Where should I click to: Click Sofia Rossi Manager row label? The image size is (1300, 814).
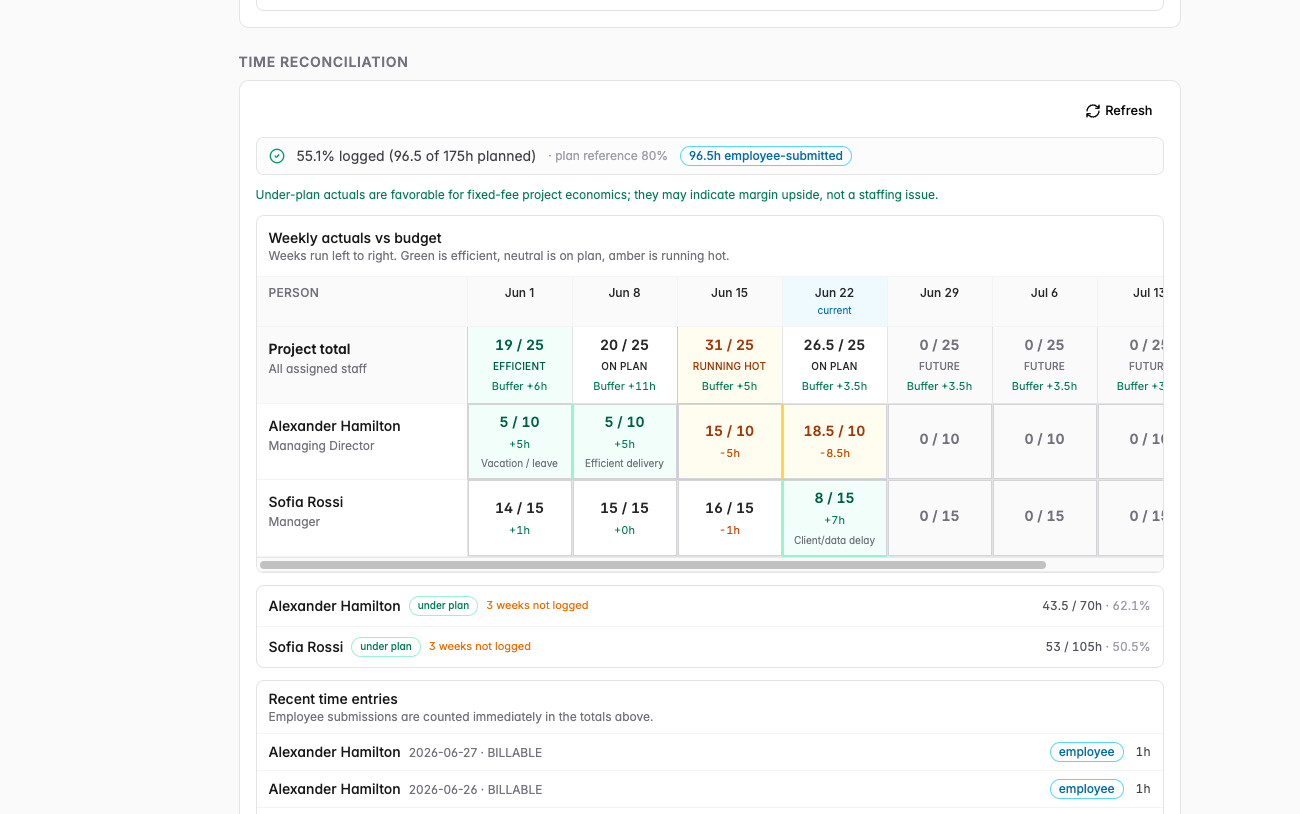coord(362,518)
